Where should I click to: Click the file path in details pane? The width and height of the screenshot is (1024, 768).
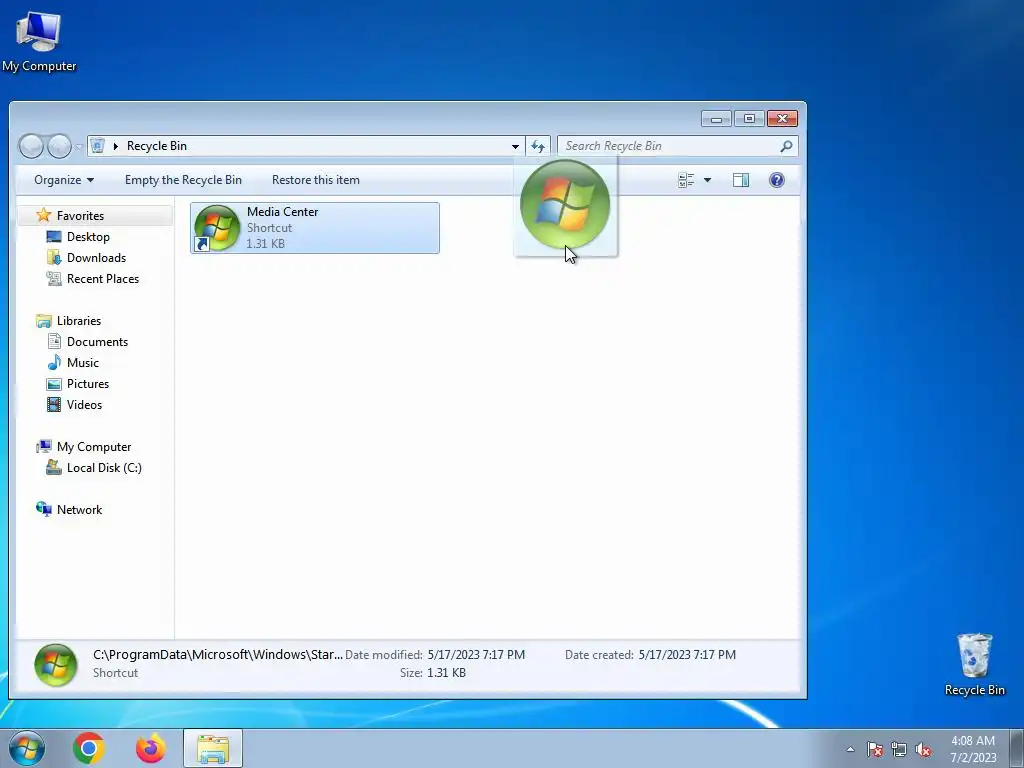(217, 654)
